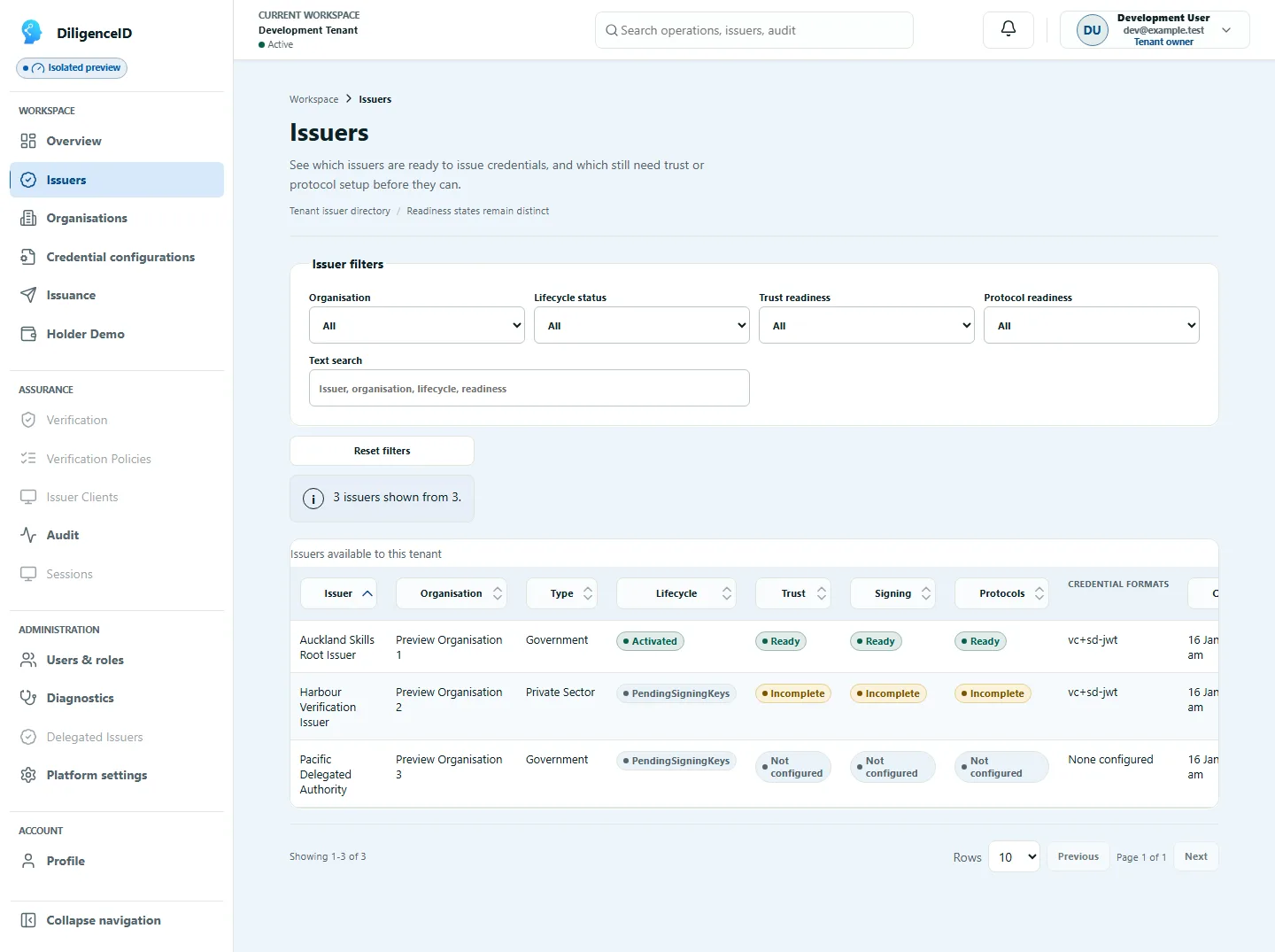Open the Organisation filter dropdown

(x=417, y=325)
